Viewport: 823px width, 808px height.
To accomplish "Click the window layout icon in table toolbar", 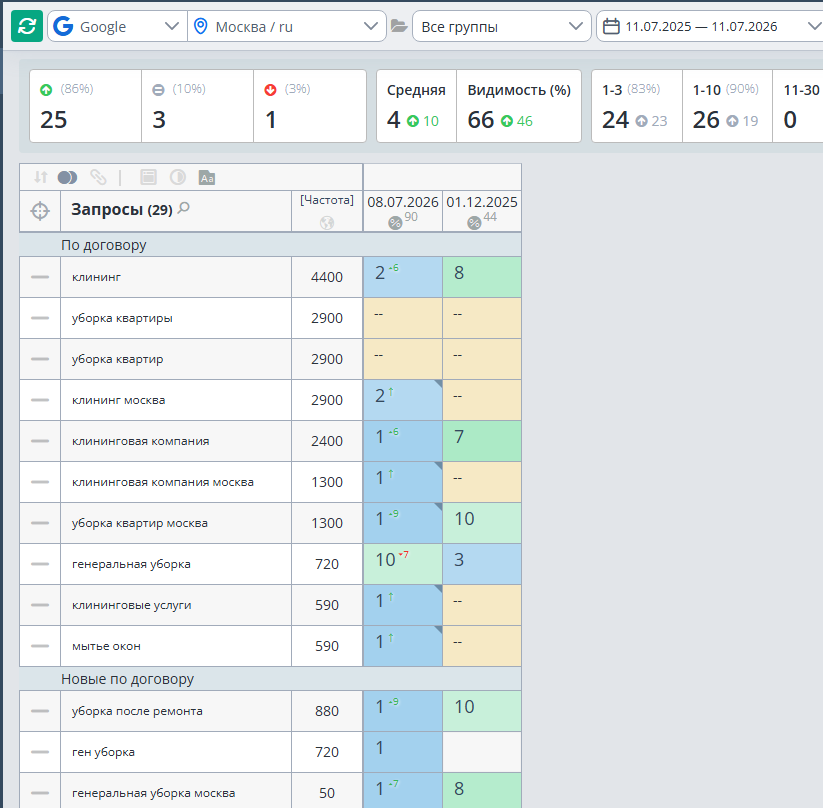I will click(149, 177).
